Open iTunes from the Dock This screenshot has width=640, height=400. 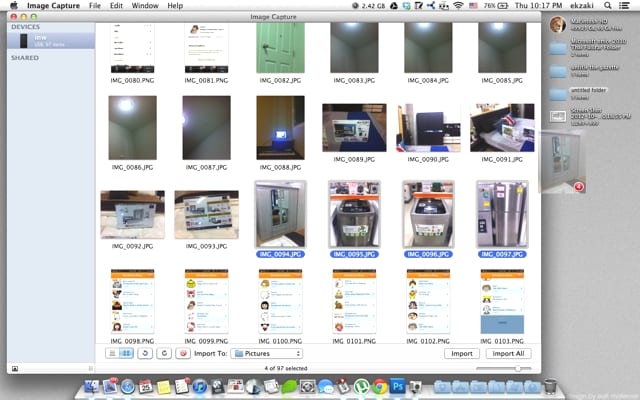[200, 386]
